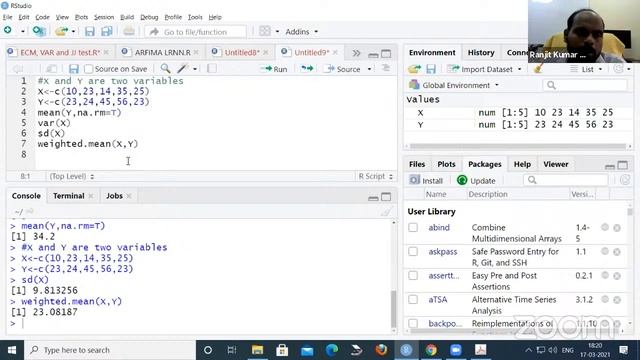Viewport: 640px width, 360px height.
Task: Switch to the Files tab
Action: coord(417,164)
